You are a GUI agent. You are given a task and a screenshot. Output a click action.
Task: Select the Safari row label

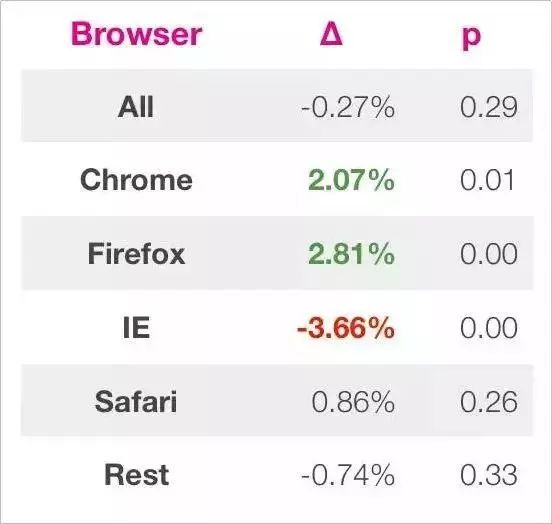tap(136, 401)
